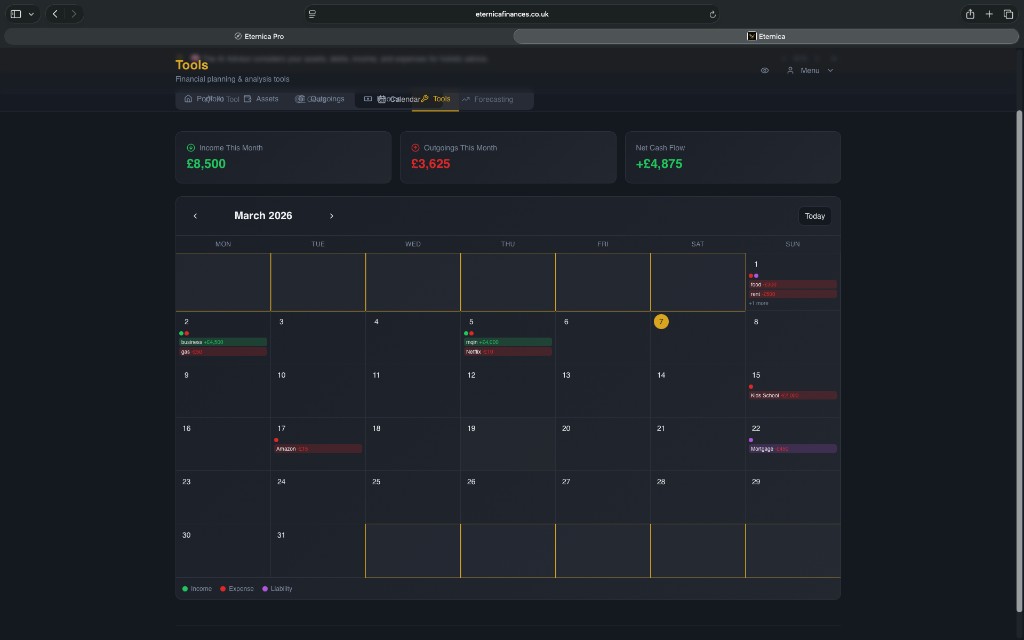Go to previous month with the left chevron
This screenshot has width=1024, height=640.
pos(195,215)
